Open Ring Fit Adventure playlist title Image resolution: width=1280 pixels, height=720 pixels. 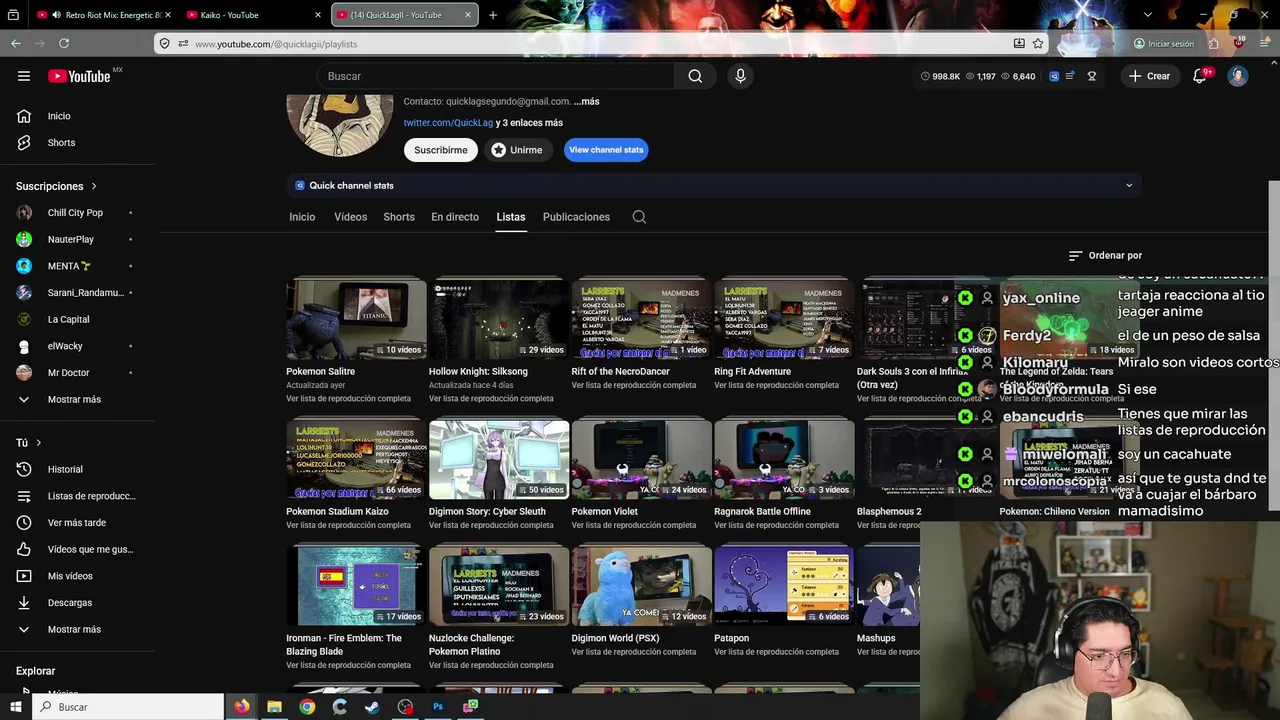(752, 371)
